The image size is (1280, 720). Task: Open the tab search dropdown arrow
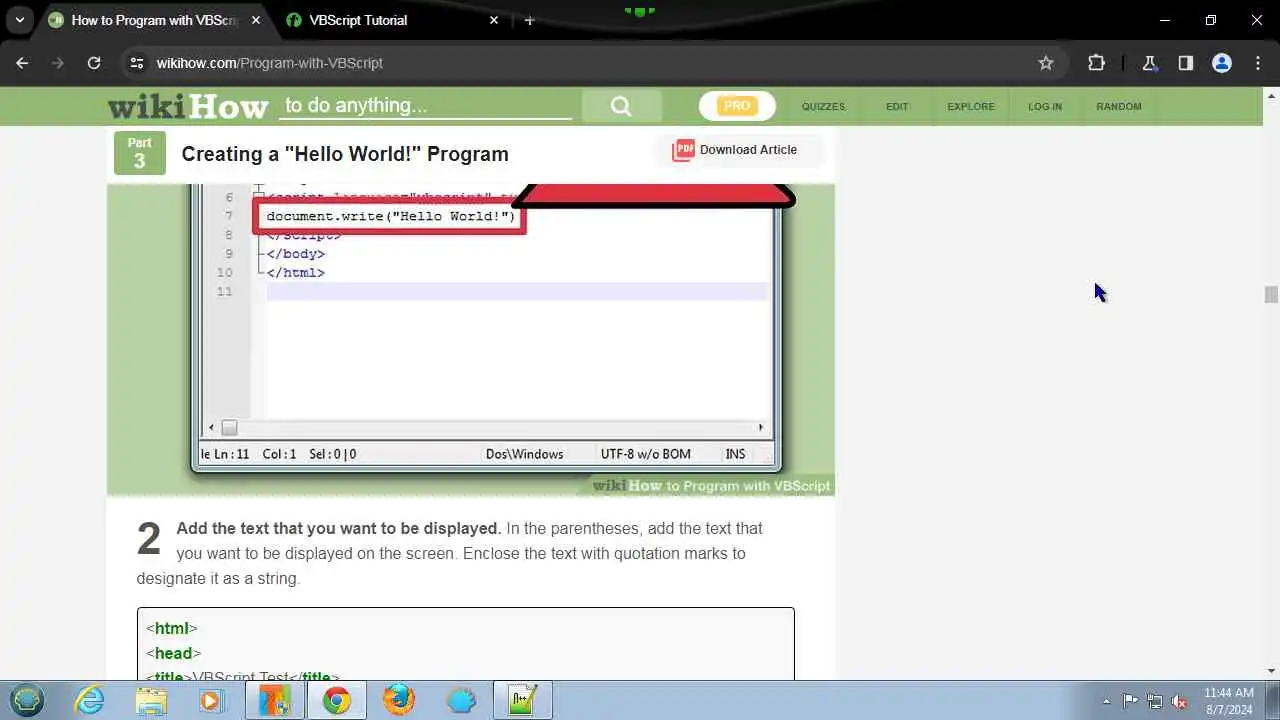[19, 20]
